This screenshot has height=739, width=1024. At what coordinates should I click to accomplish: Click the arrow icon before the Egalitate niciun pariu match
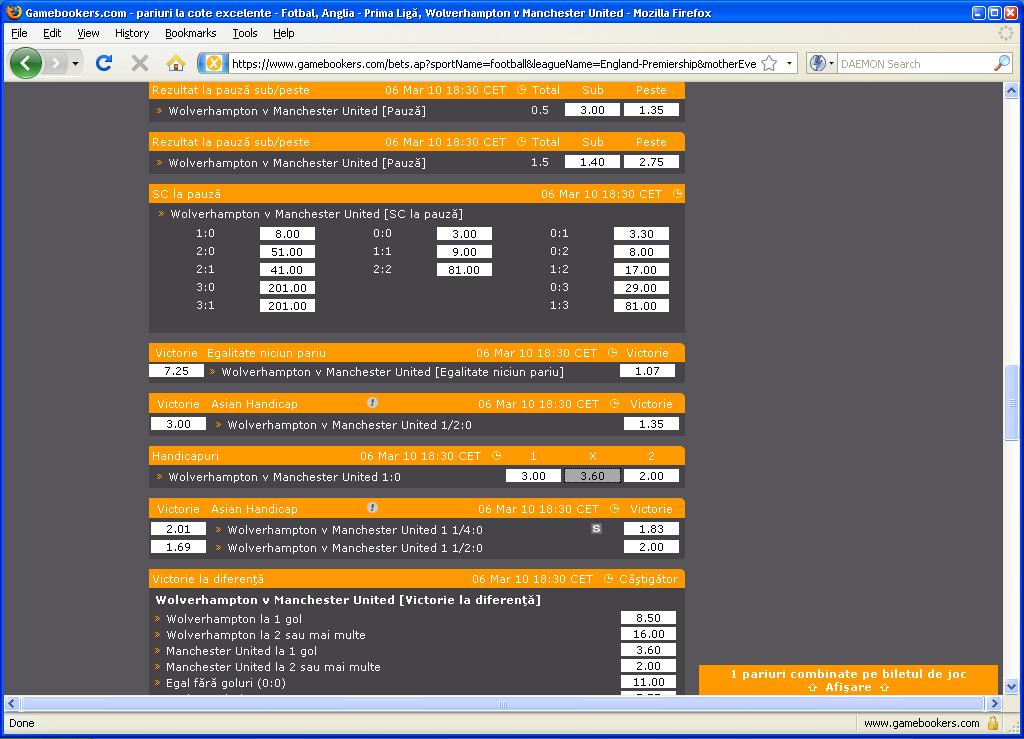(x=212, y=371)
